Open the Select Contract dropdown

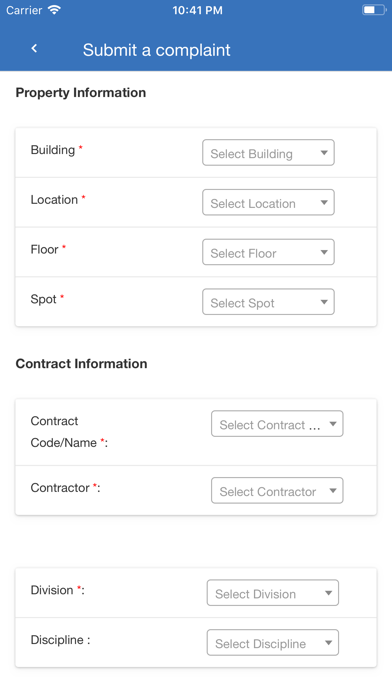pos(277,423)
